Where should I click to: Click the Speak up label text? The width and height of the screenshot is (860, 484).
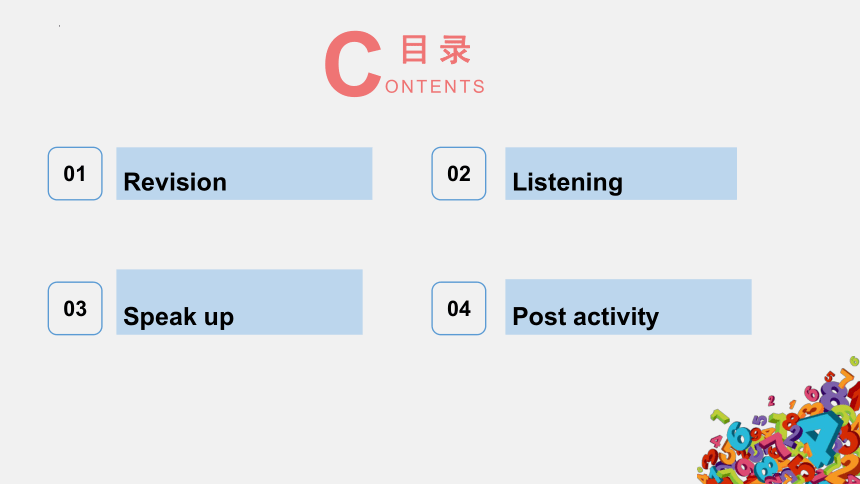pyautogui.click(x=178, y=317)
